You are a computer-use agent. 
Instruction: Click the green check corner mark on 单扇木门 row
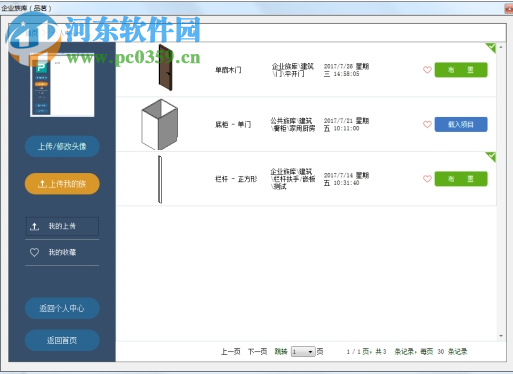491,47
